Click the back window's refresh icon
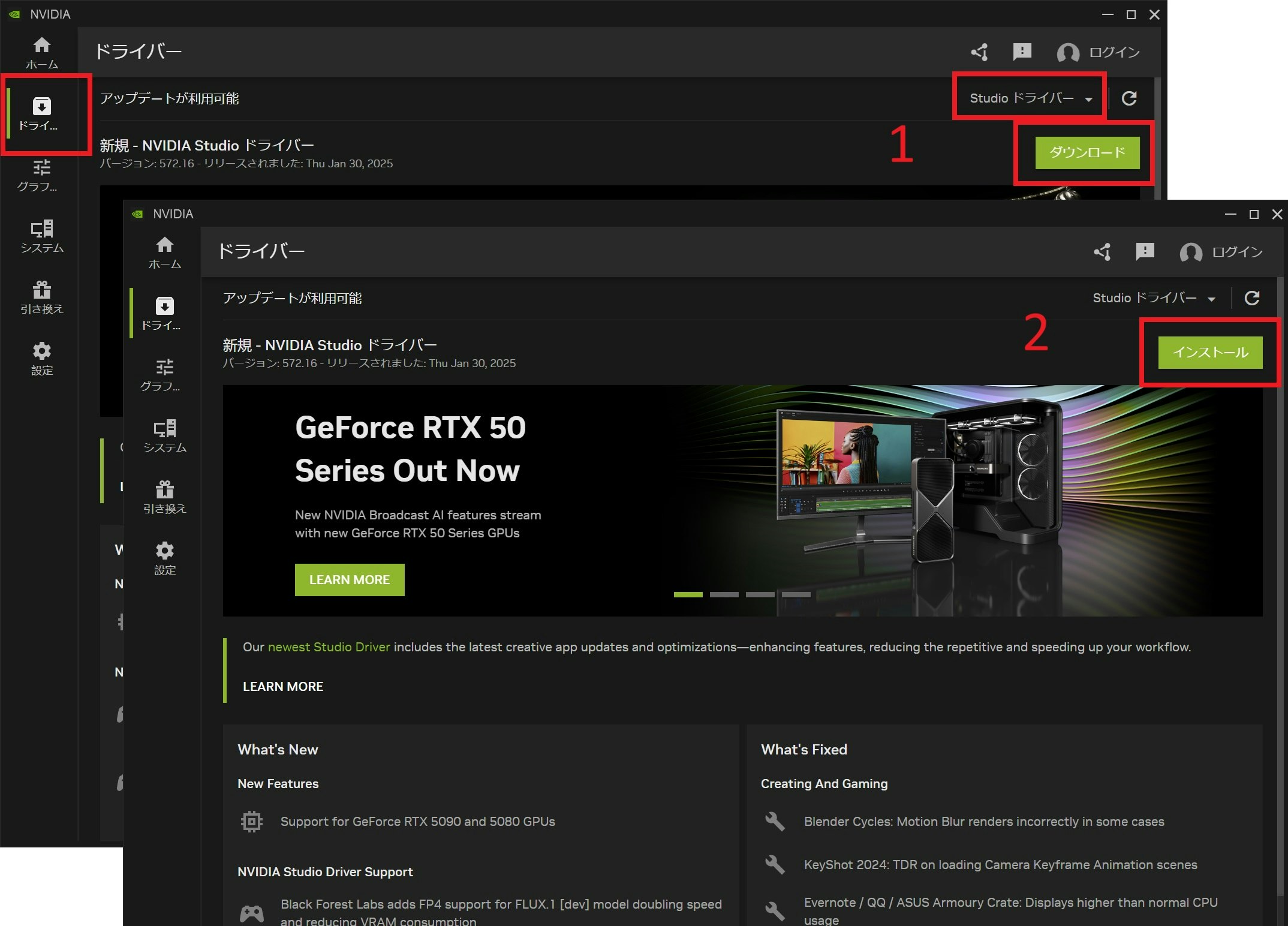 pyautogui.click(x=1129, y=98)
